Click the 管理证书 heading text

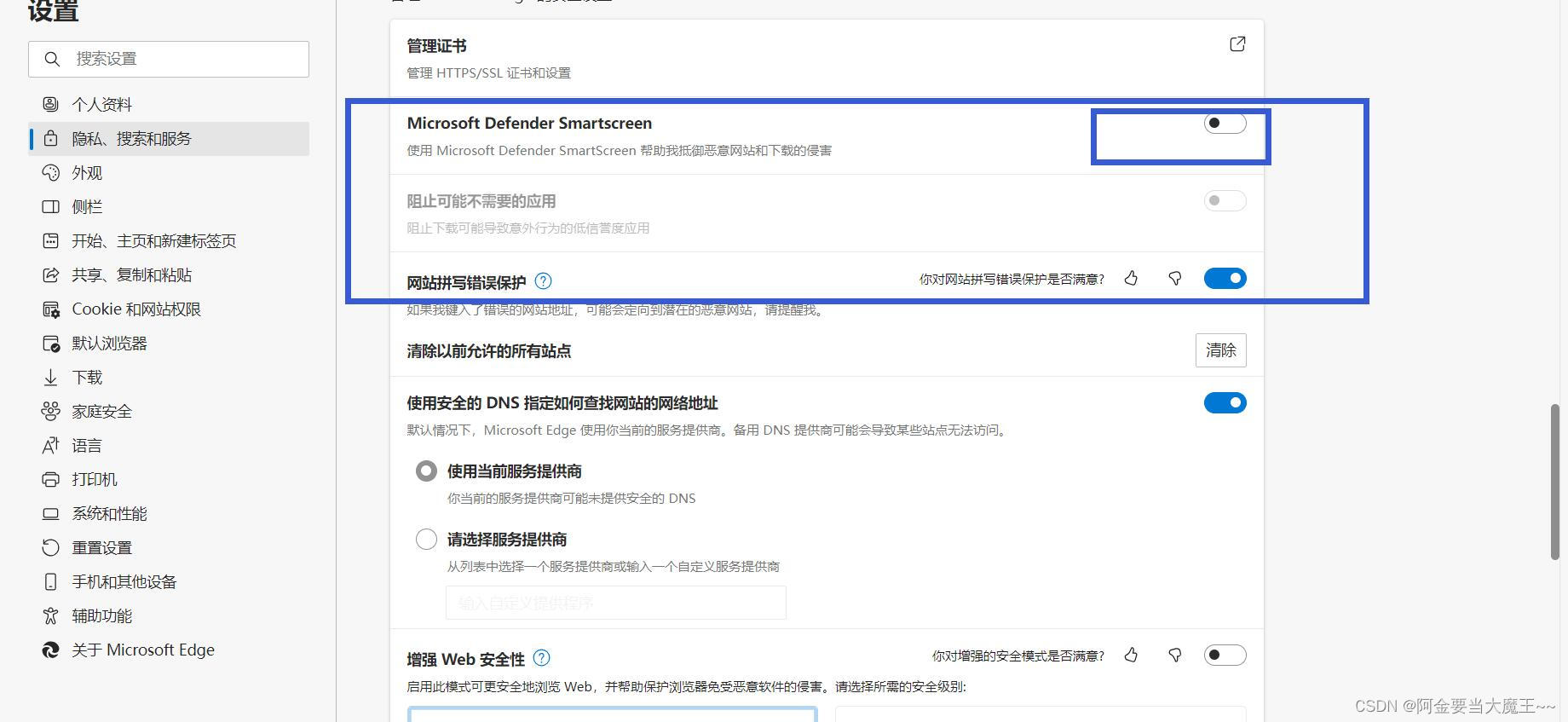pyautogui.click(x=436, y=46)
